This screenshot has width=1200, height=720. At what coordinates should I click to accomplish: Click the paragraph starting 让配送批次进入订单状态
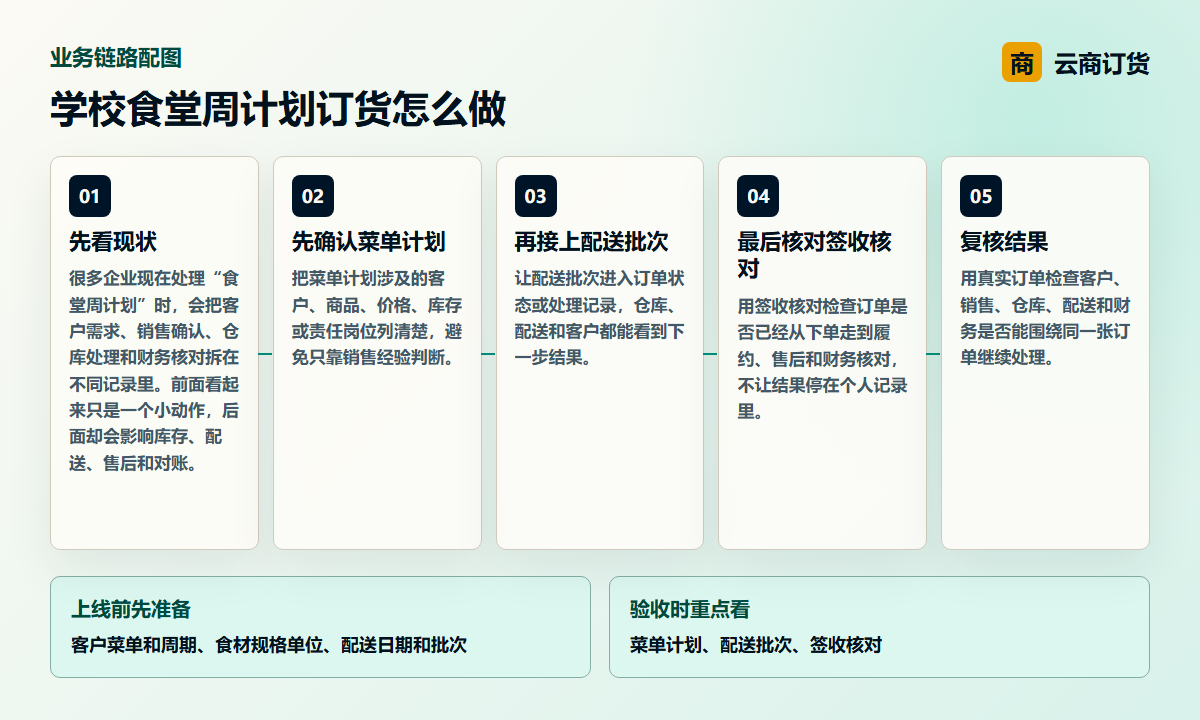pos(600,318)
